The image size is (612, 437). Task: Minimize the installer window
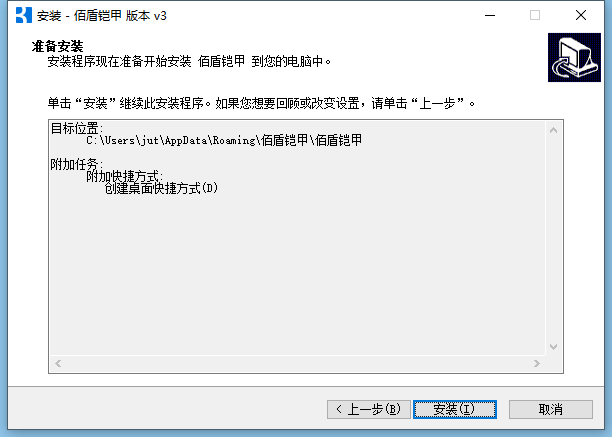pyautogui.click(x=490, y=16)
